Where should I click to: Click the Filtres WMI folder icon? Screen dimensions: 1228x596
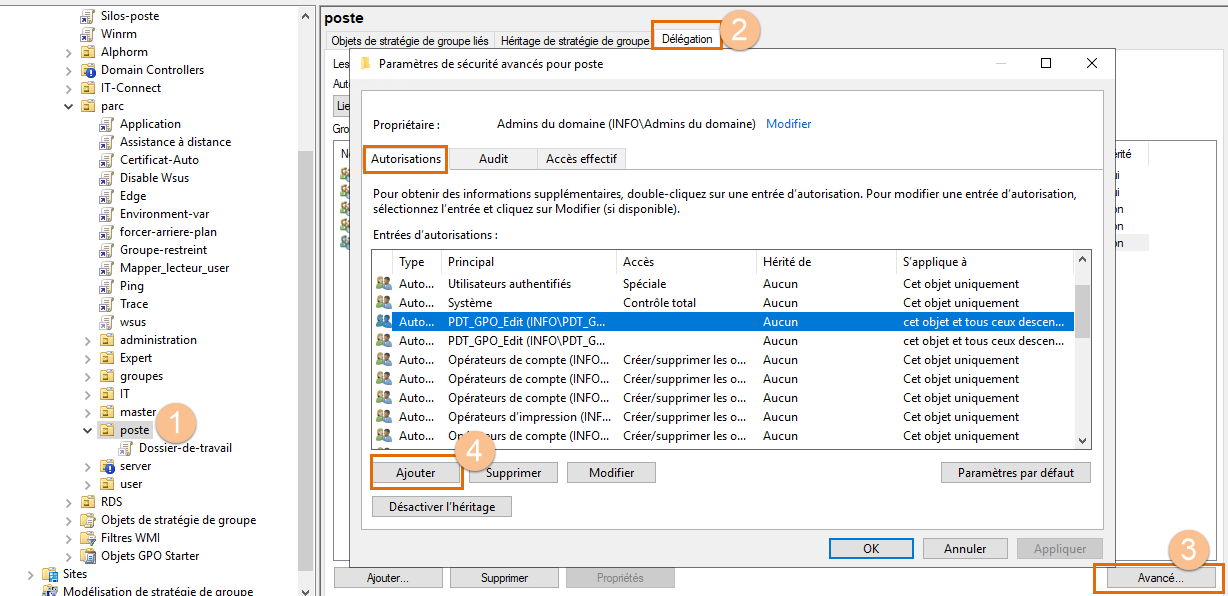pyautogui.click(x=87, y=538)
